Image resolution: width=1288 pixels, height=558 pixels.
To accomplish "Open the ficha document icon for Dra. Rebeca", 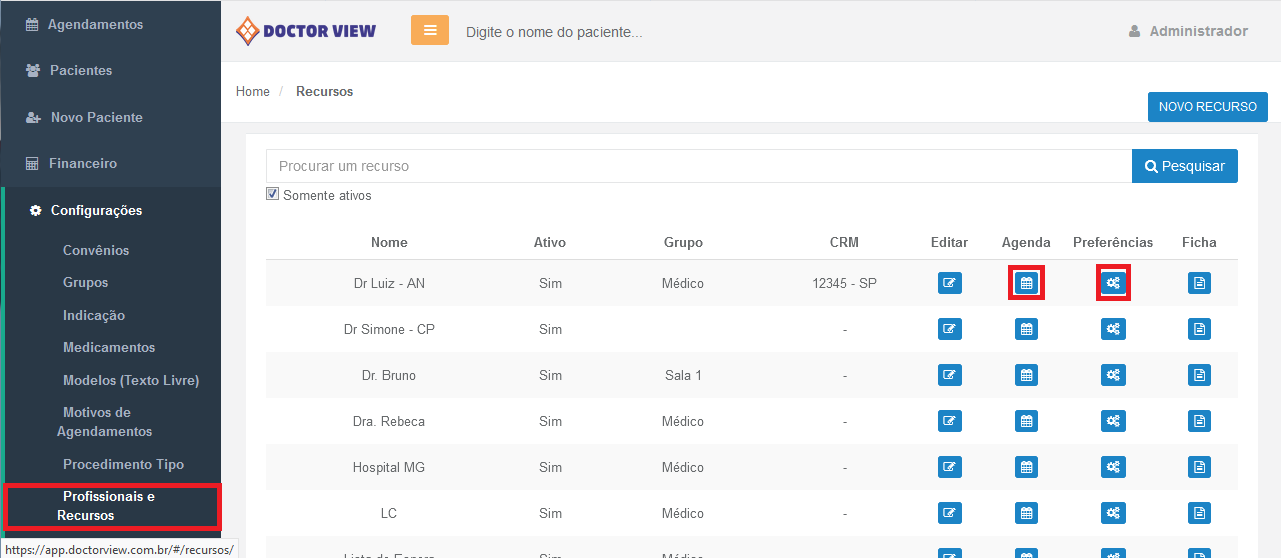I will 1199,421.
